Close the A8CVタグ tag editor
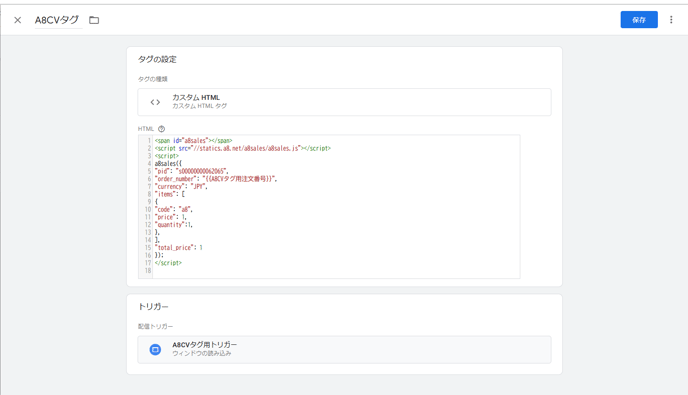The height and width of the screenshot is (395, 688). point(18,20)
